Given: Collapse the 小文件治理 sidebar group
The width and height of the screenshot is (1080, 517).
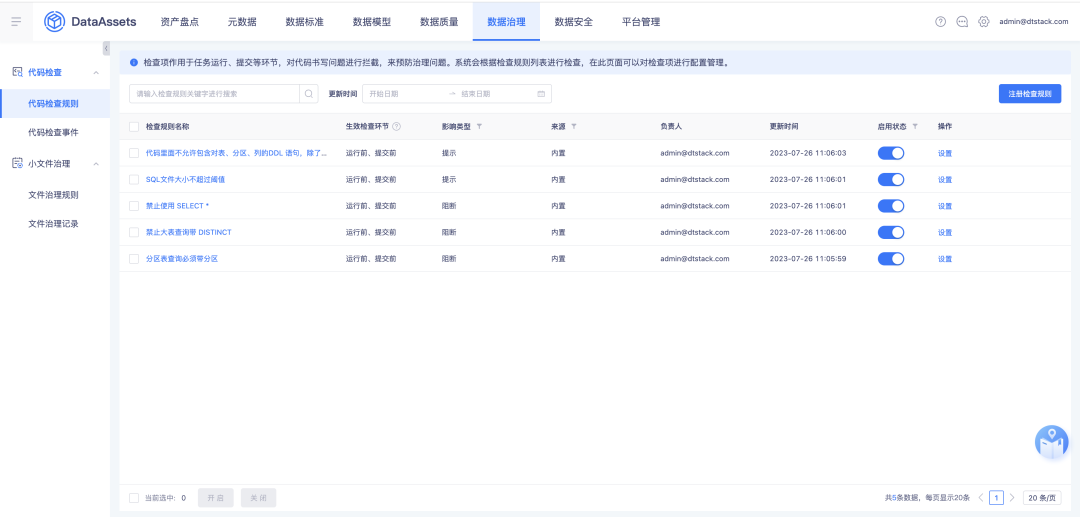Looking at the screenshot, I should point(95,164).
